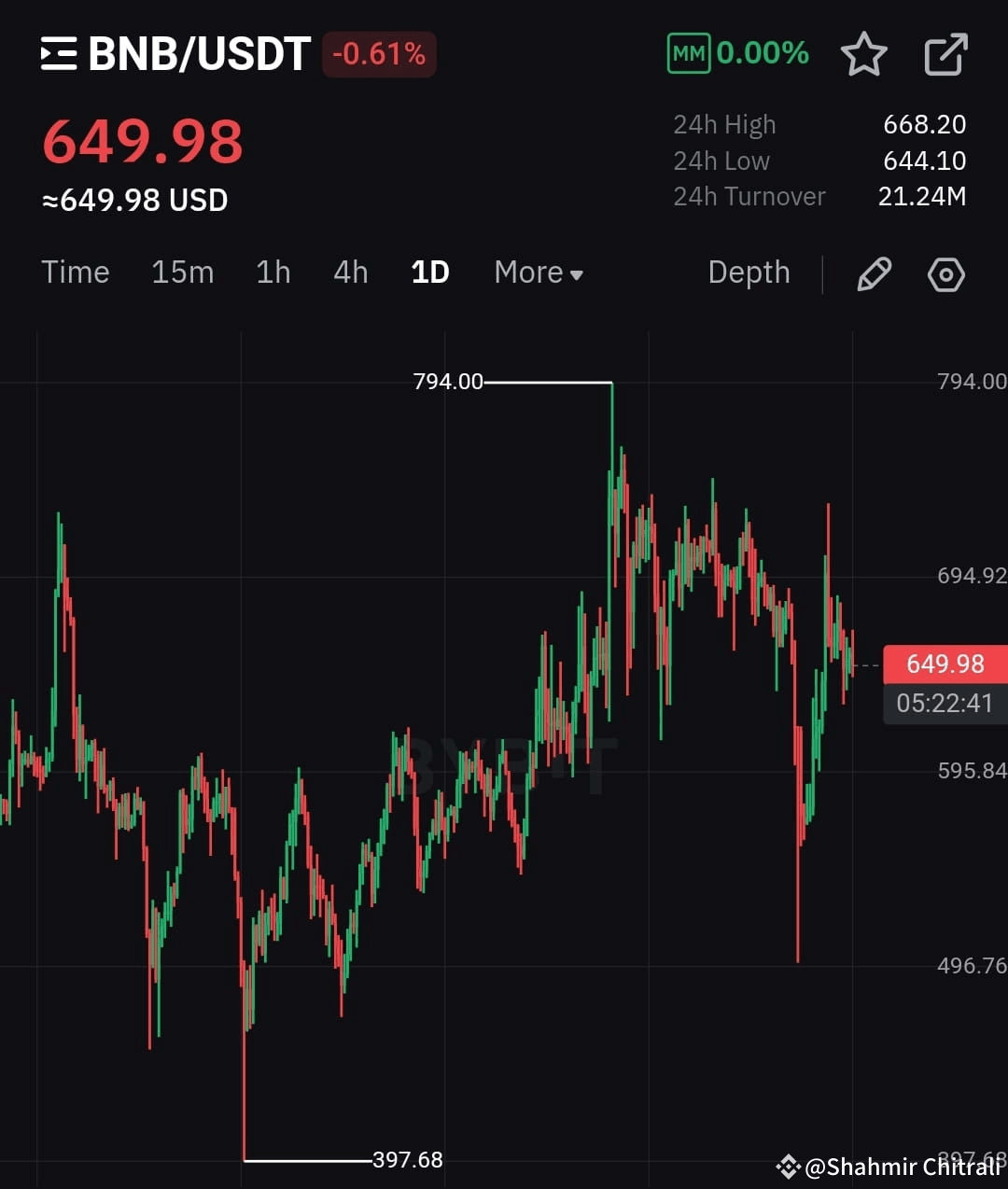Click the countdown timer 05:22:41
This screenshot has width=1008, height=1189.
tap(945, 703)
